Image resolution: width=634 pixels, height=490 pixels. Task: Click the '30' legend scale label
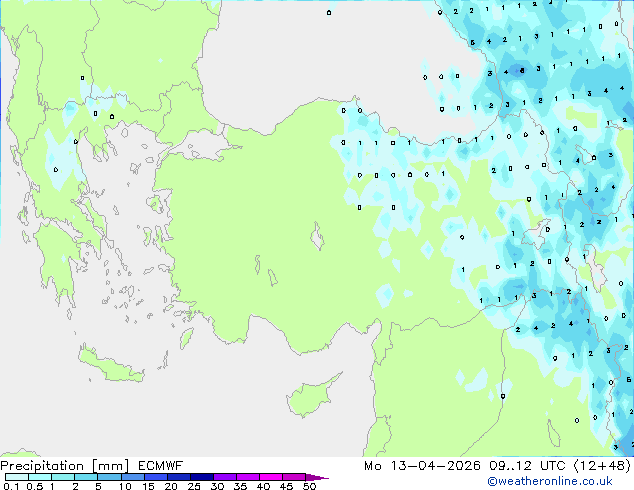pyautogui.click(x=217, y=486)
